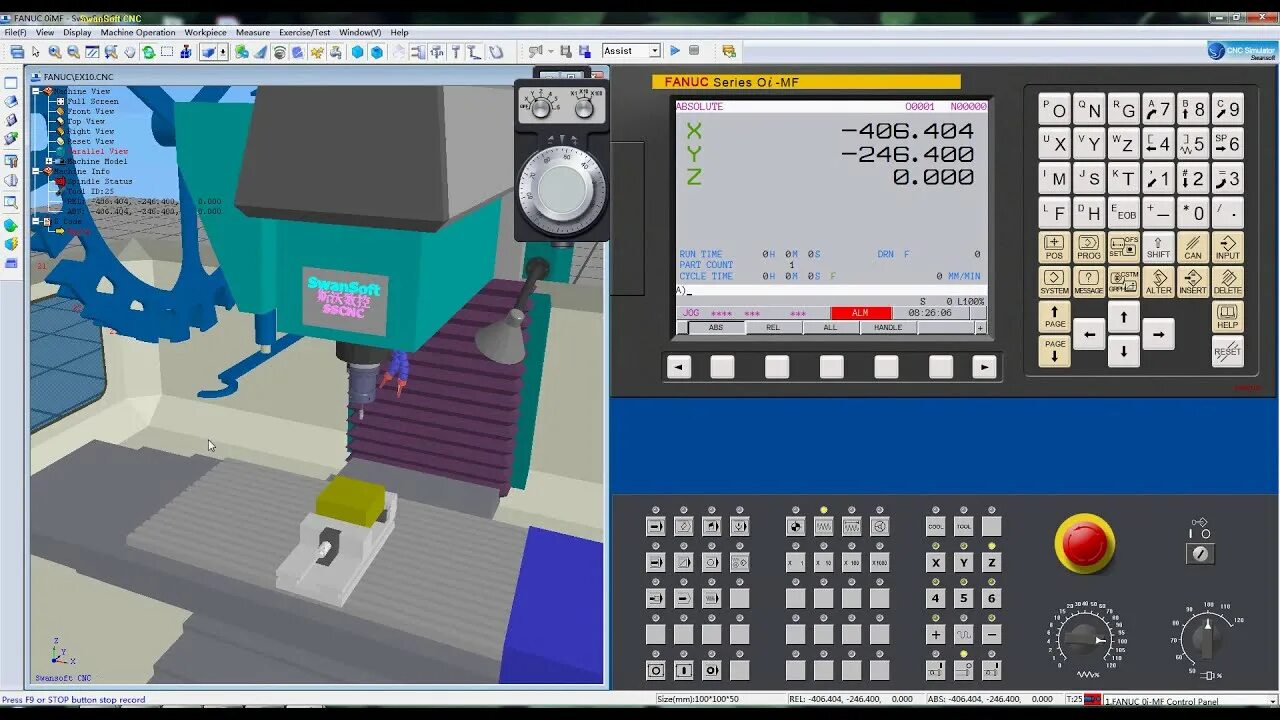Collapse the G Code tree node
Screen dimensions: 1280x720
[x=36, y=221]
